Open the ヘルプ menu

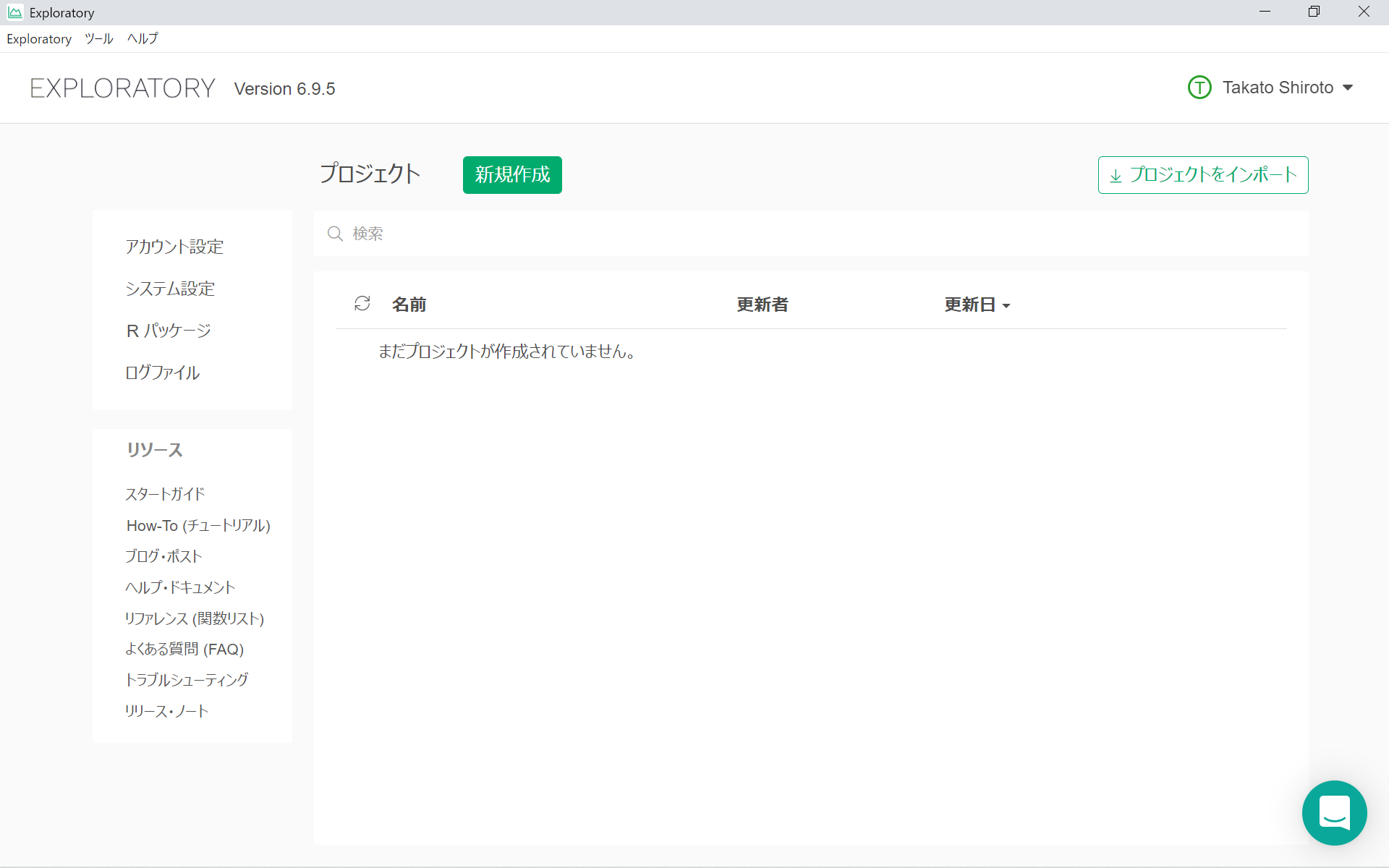143,39
